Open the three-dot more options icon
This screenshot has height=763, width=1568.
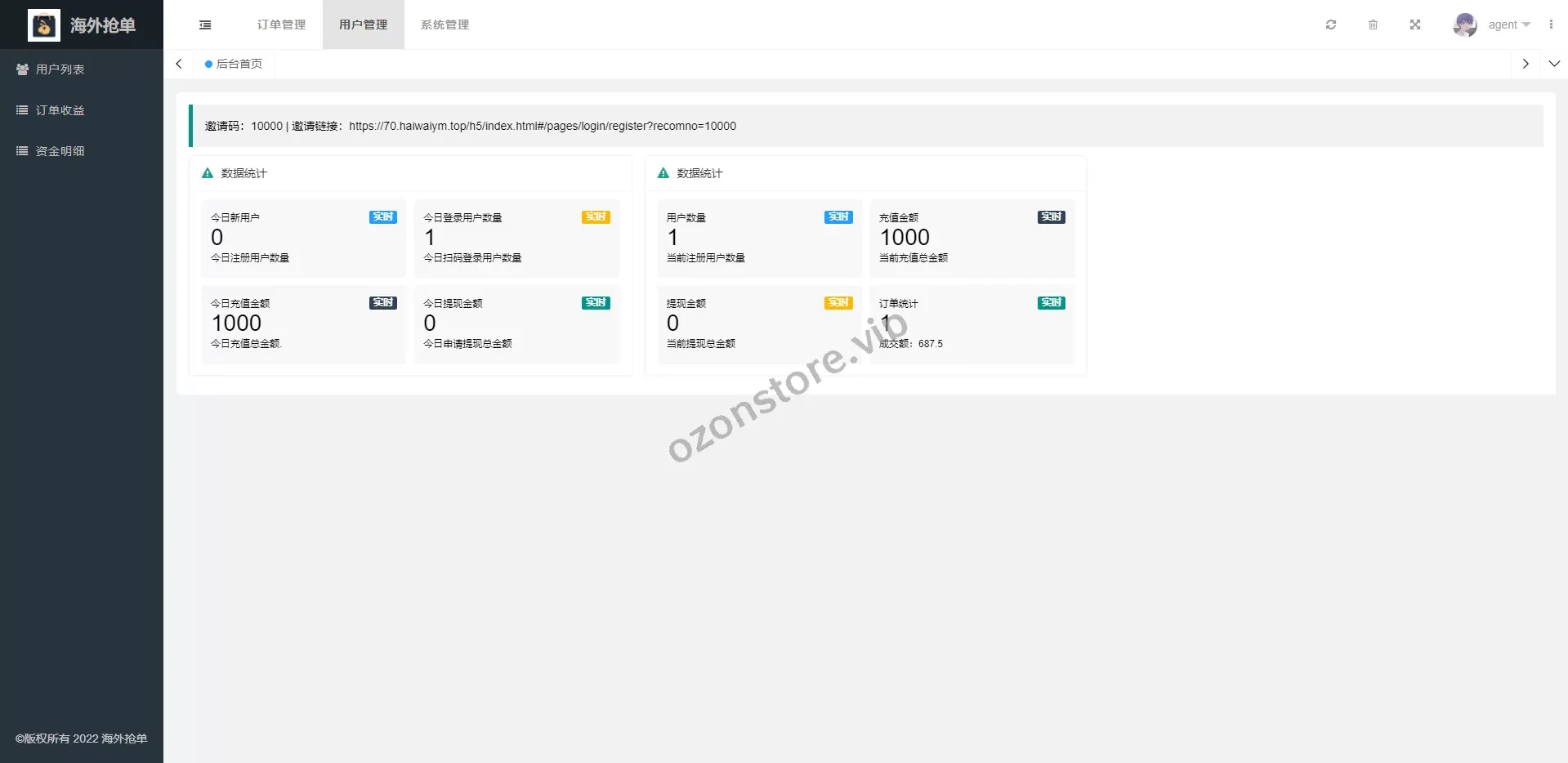[1551, 25]
